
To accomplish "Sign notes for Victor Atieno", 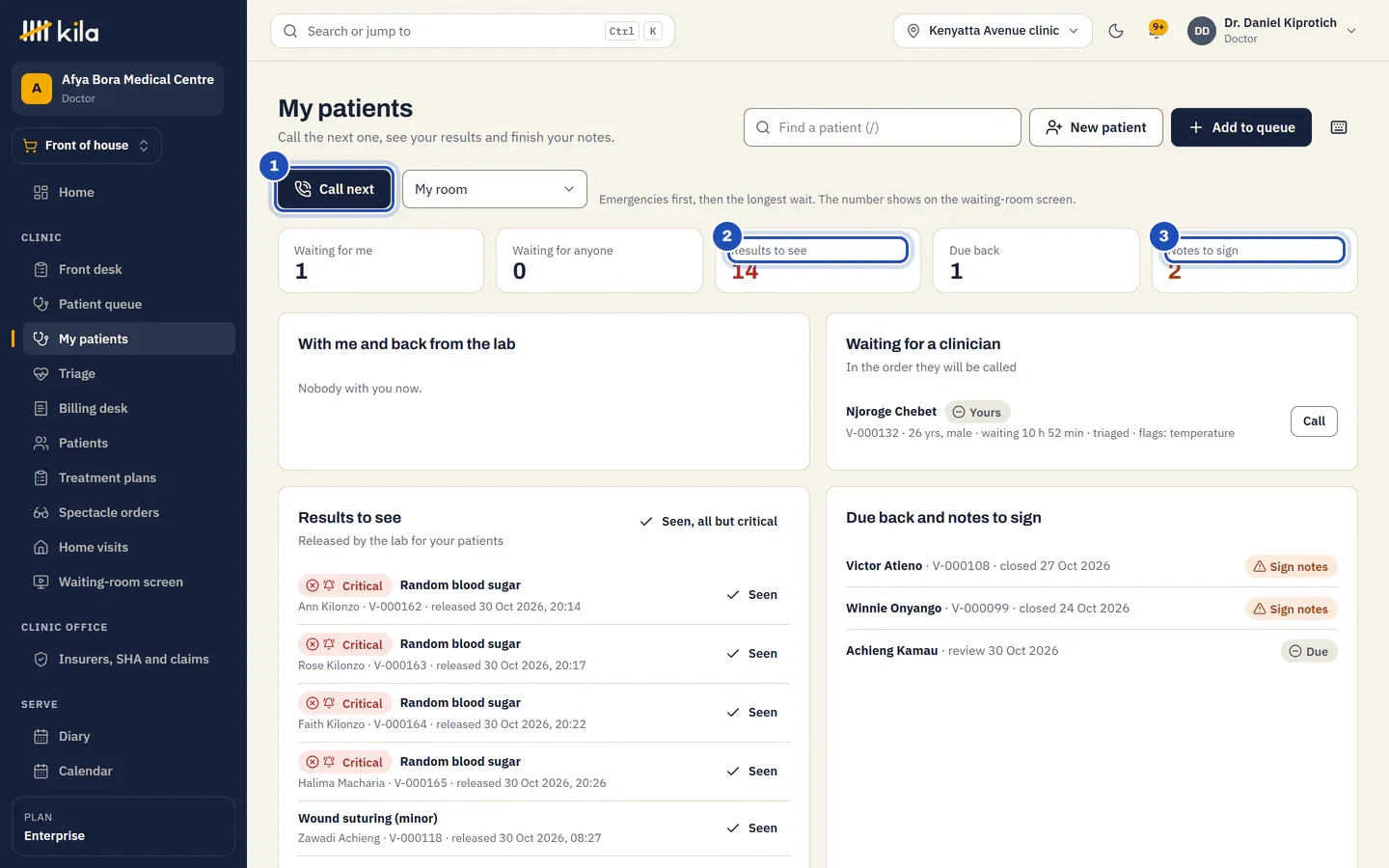I will pyautogui.click(x=1291, y=567).
